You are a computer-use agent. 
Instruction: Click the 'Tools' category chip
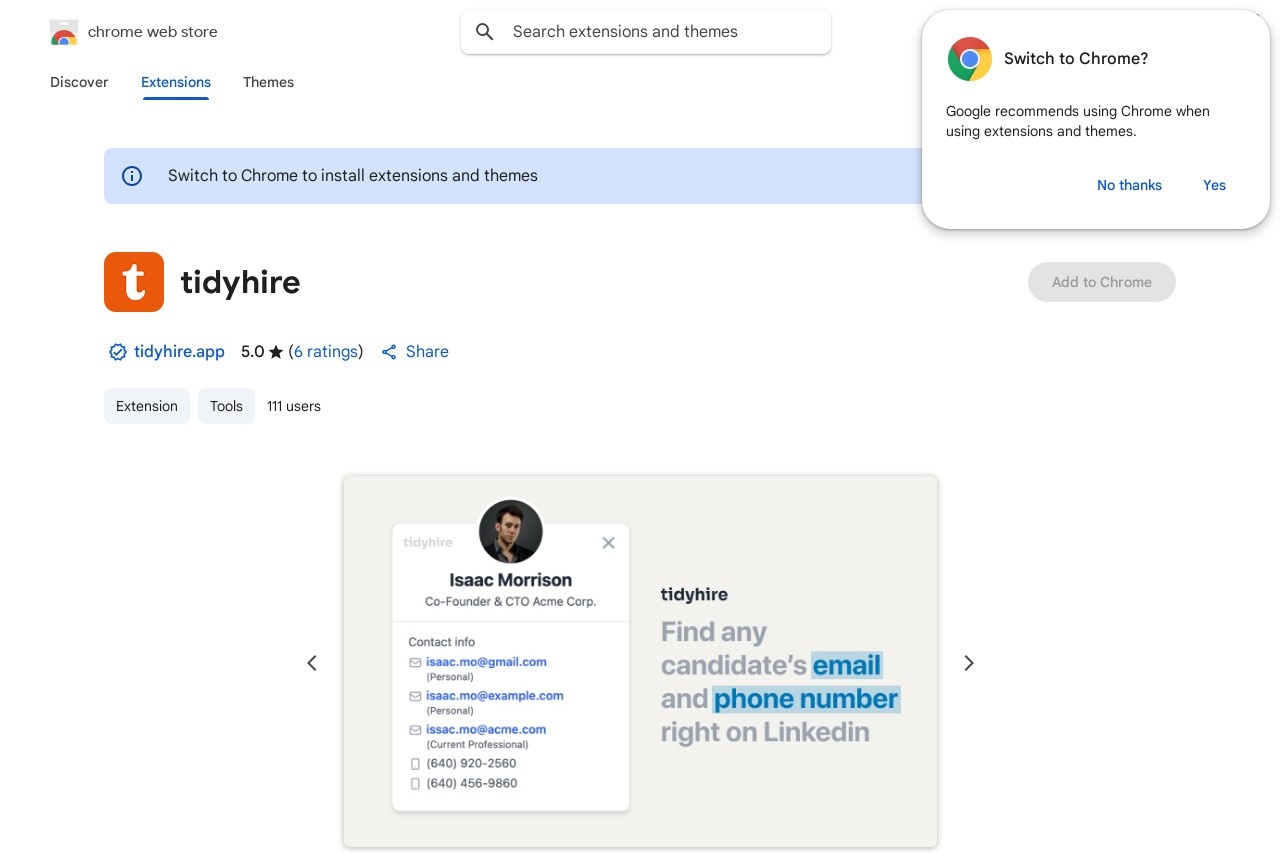(226, 406)
